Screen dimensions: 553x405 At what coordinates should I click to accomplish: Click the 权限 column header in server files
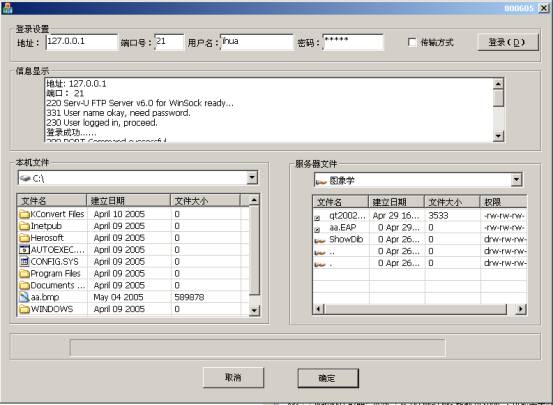pos(503,202)
